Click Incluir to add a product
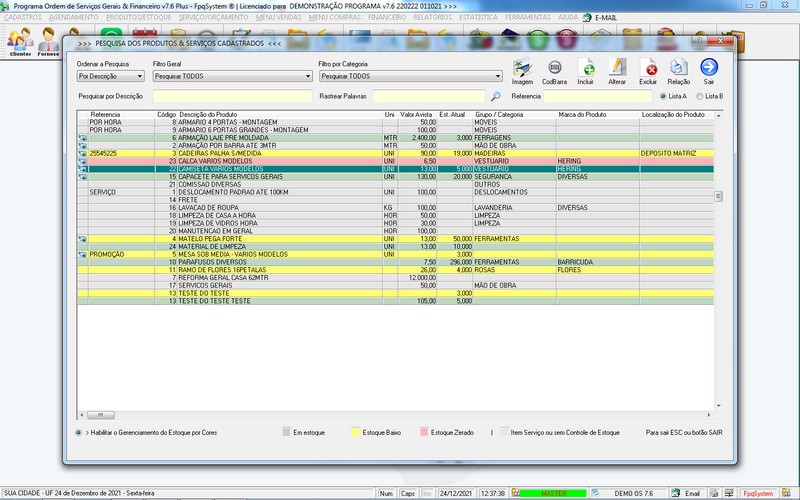This screenshot has width=800, height=500. 586,68
